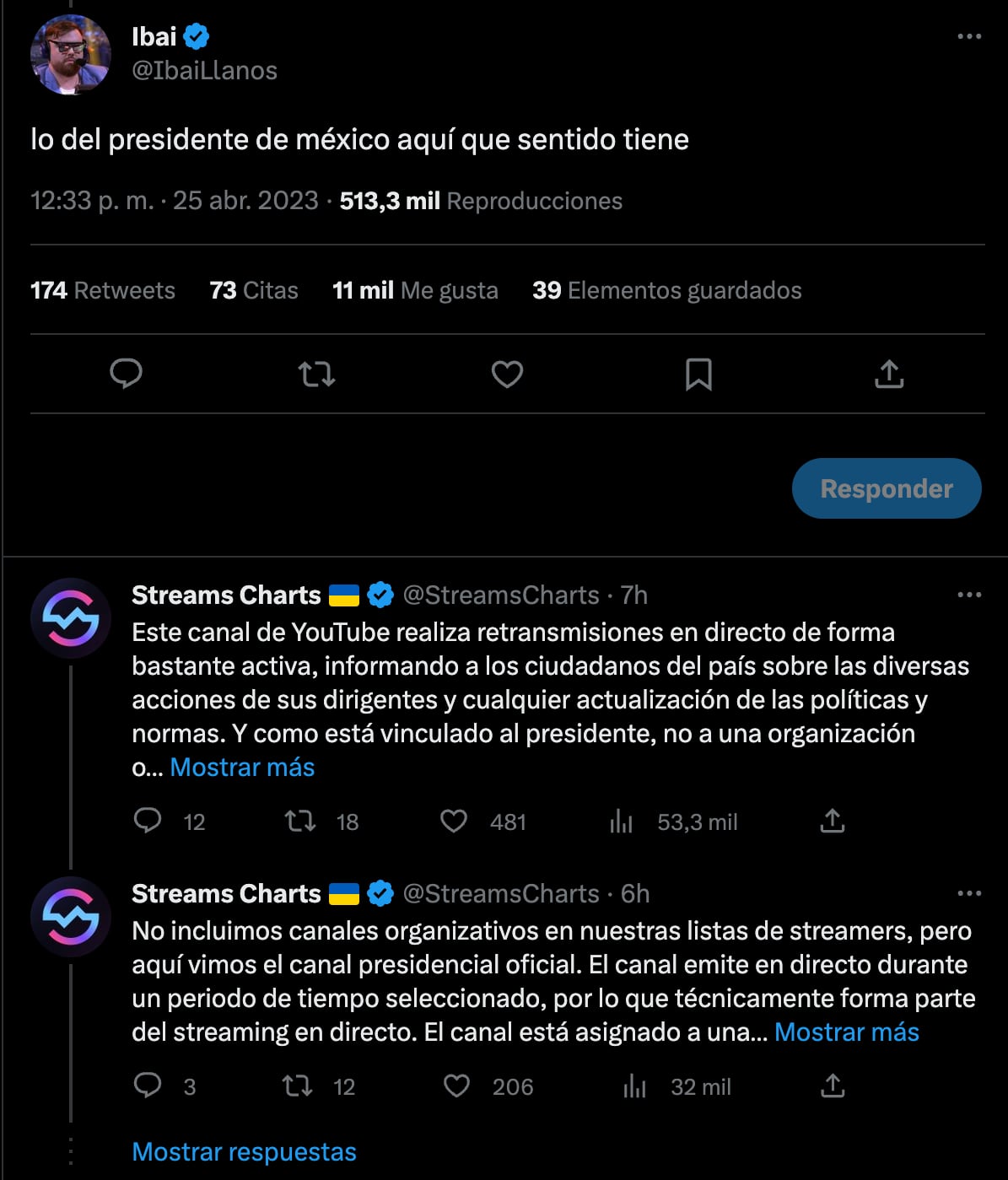Like the first Streams Charts reply
The image size is (1008, 1180).
point(454,822)
